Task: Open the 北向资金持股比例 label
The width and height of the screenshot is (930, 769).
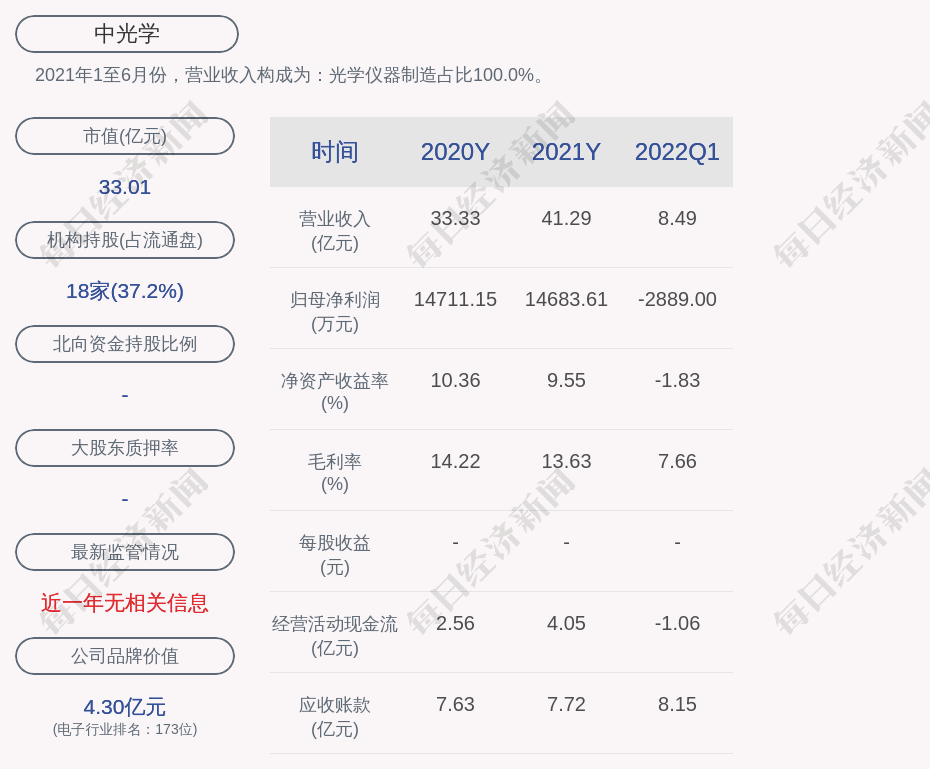Action: 125,344
